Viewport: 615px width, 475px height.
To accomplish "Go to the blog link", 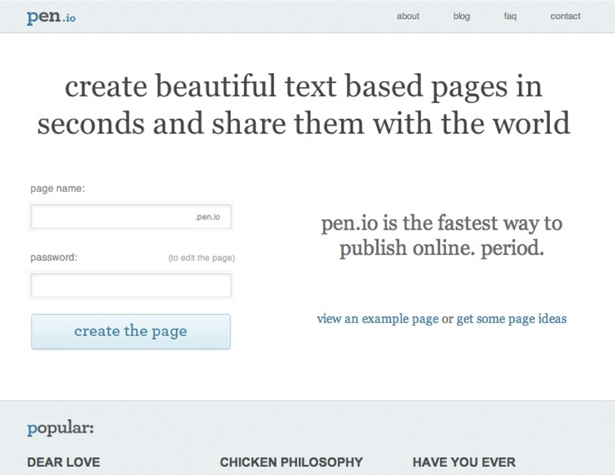I will pos(462,16).
